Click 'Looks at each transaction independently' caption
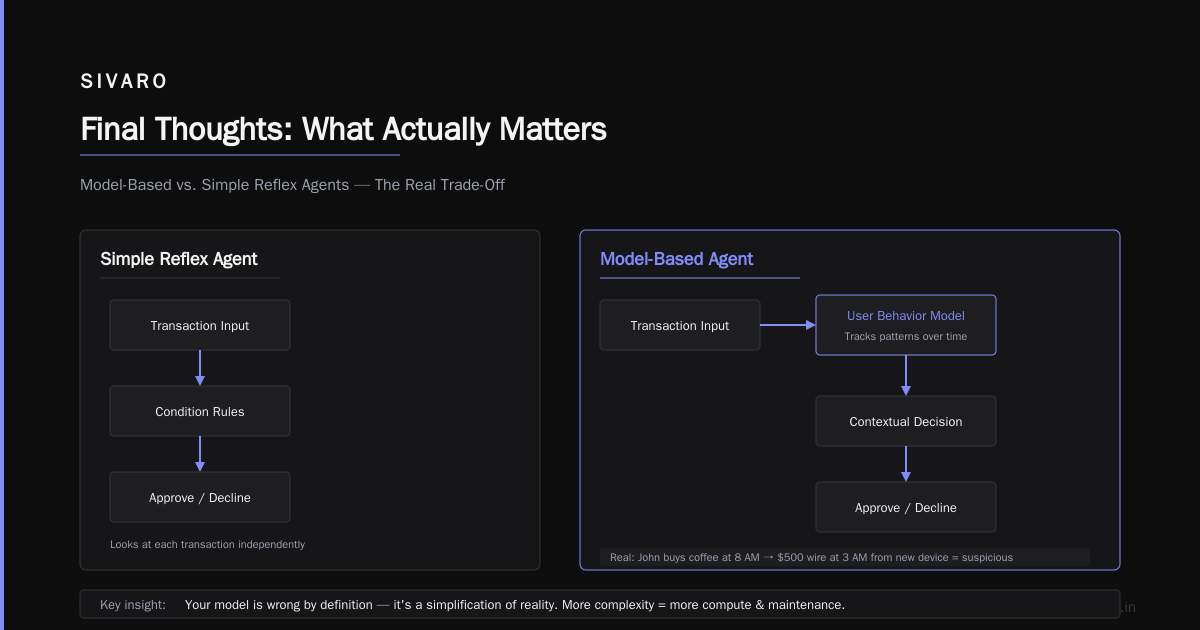 point(207,544)
